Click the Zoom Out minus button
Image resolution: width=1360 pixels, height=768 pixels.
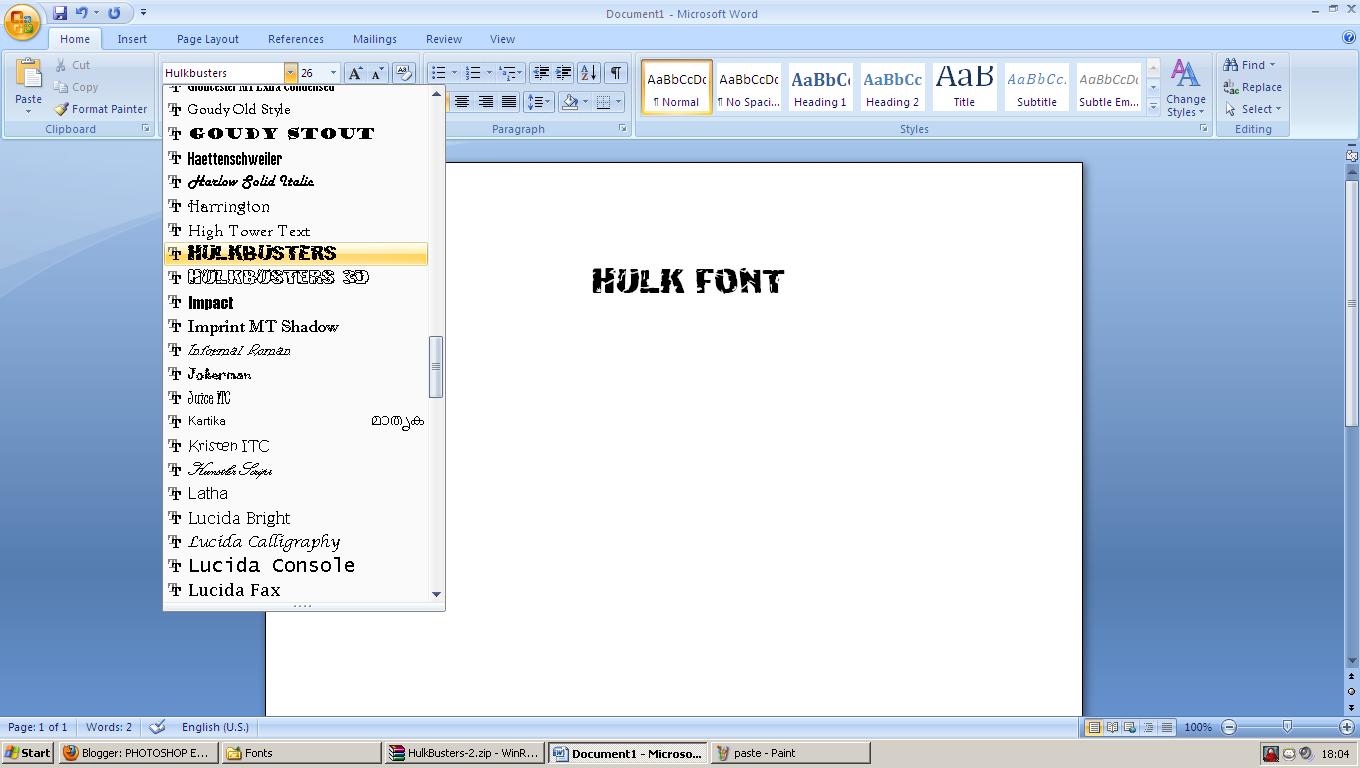pos(1229,727)
